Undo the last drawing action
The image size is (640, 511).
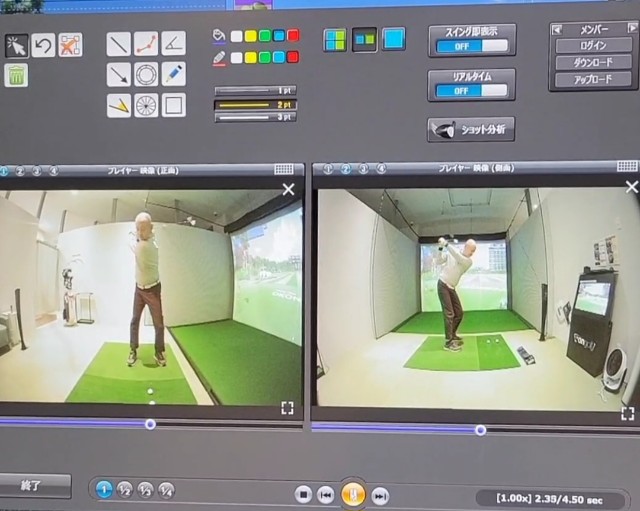click(x=43, y=45)
